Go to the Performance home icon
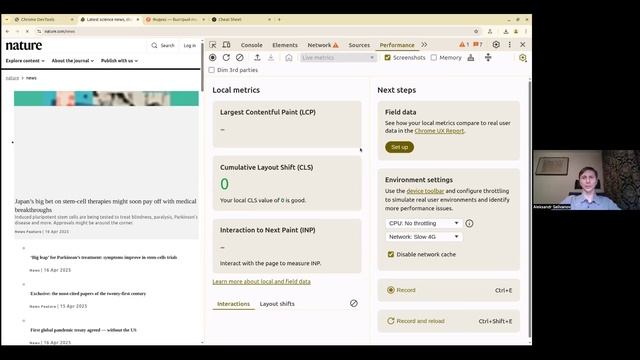This screenshot has height=360, width=640. [x=289, y=58]
